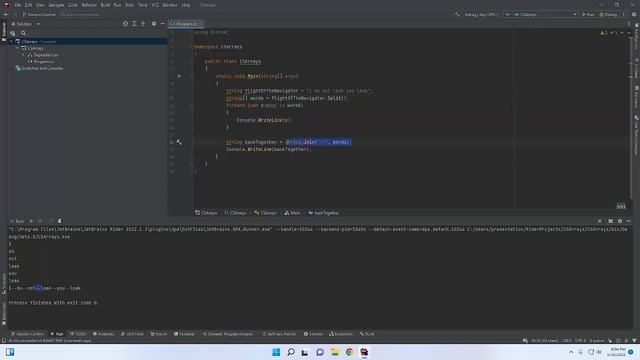
Task: Click the back navigation arrow in toolbar
Action: (6, 14)
